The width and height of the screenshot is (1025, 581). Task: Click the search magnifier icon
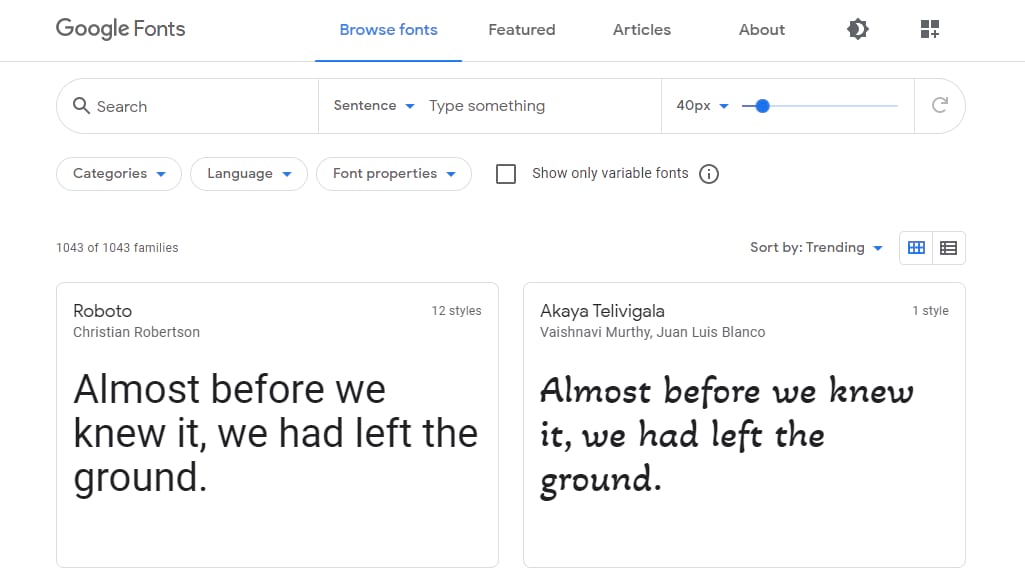[81, 105]
